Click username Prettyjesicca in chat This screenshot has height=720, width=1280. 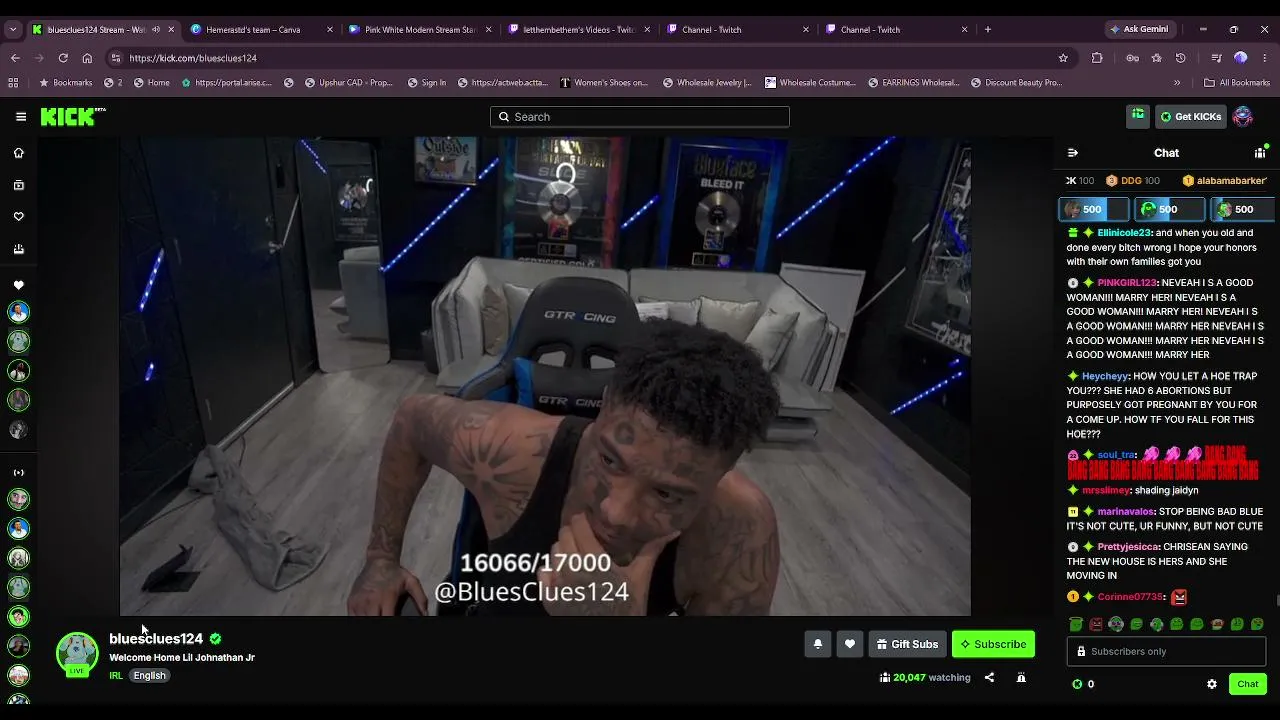coord(1128,547)
